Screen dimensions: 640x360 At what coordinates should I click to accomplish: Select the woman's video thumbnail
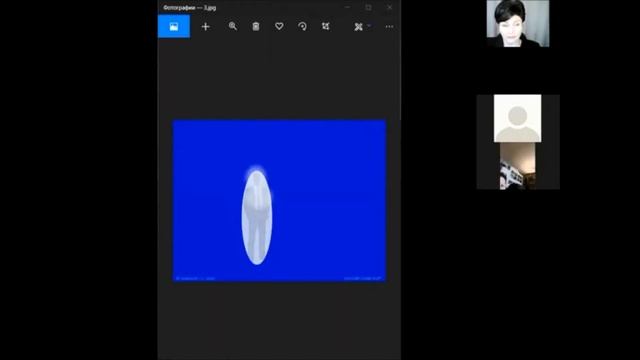518,23
